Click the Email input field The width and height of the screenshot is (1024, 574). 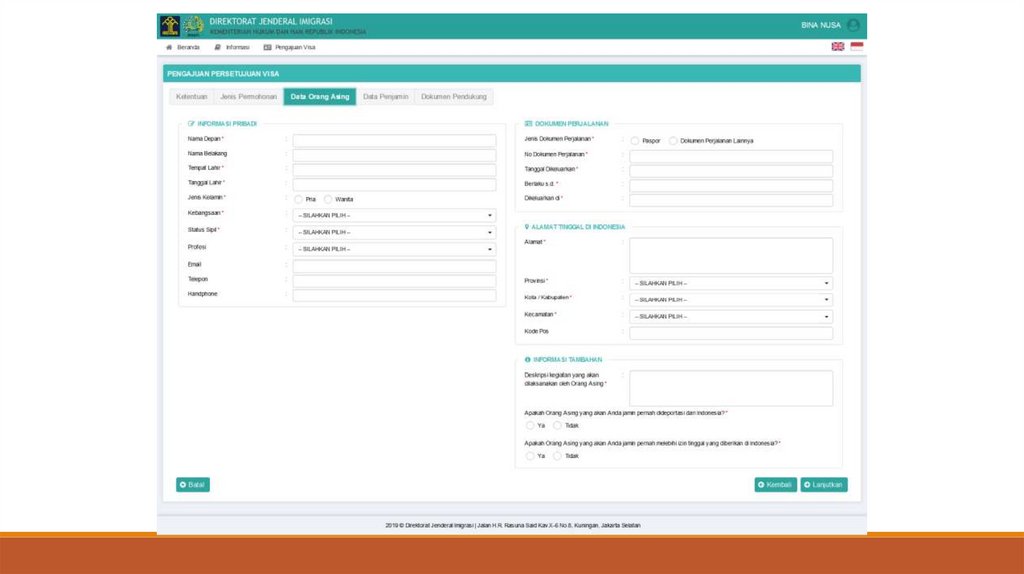(x=394, y=266)
